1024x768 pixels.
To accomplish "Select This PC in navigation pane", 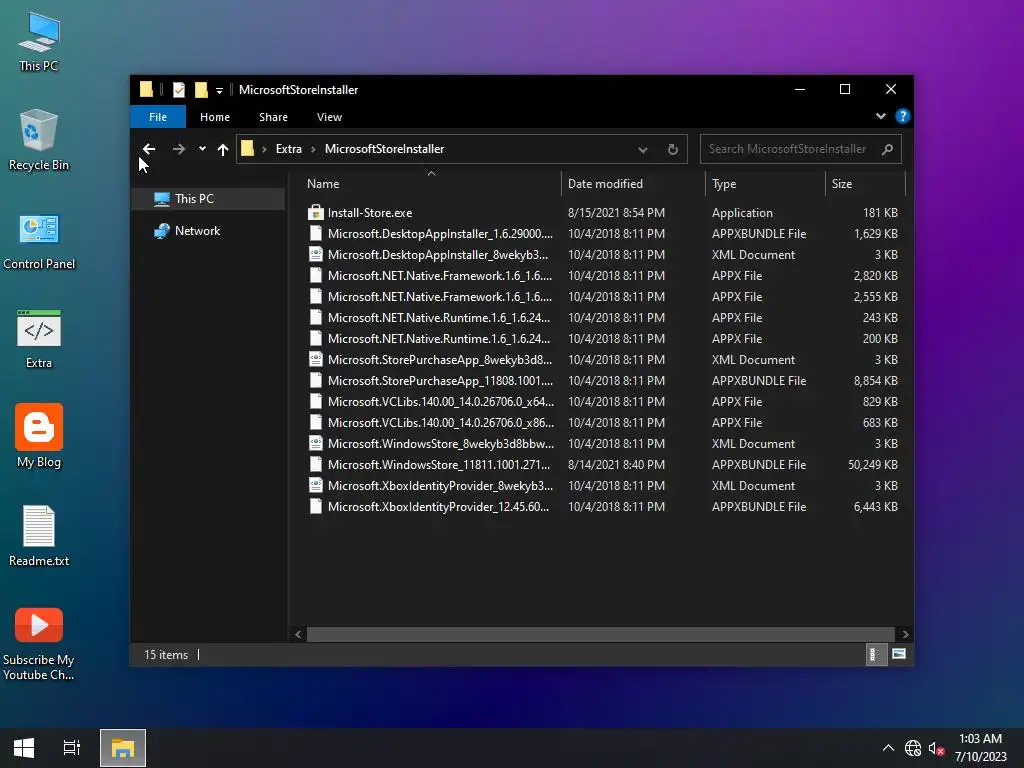I will (208, 199).
